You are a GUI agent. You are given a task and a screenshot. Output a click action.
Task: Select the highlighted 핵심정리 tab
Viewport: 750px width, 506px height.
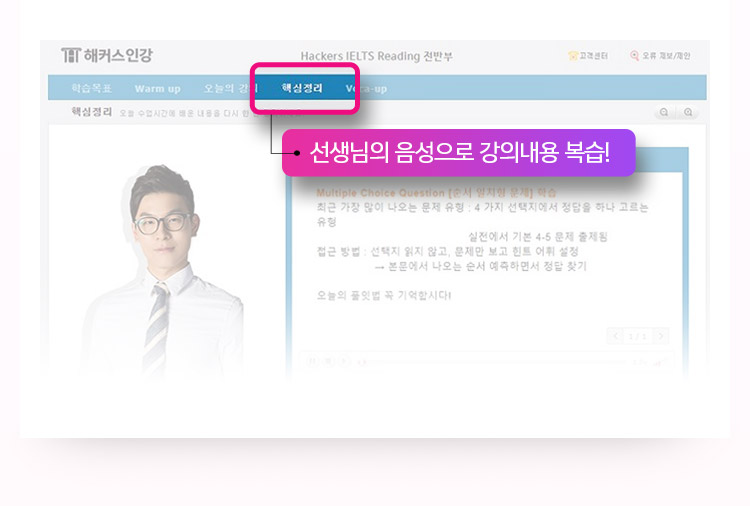point(302,88)
